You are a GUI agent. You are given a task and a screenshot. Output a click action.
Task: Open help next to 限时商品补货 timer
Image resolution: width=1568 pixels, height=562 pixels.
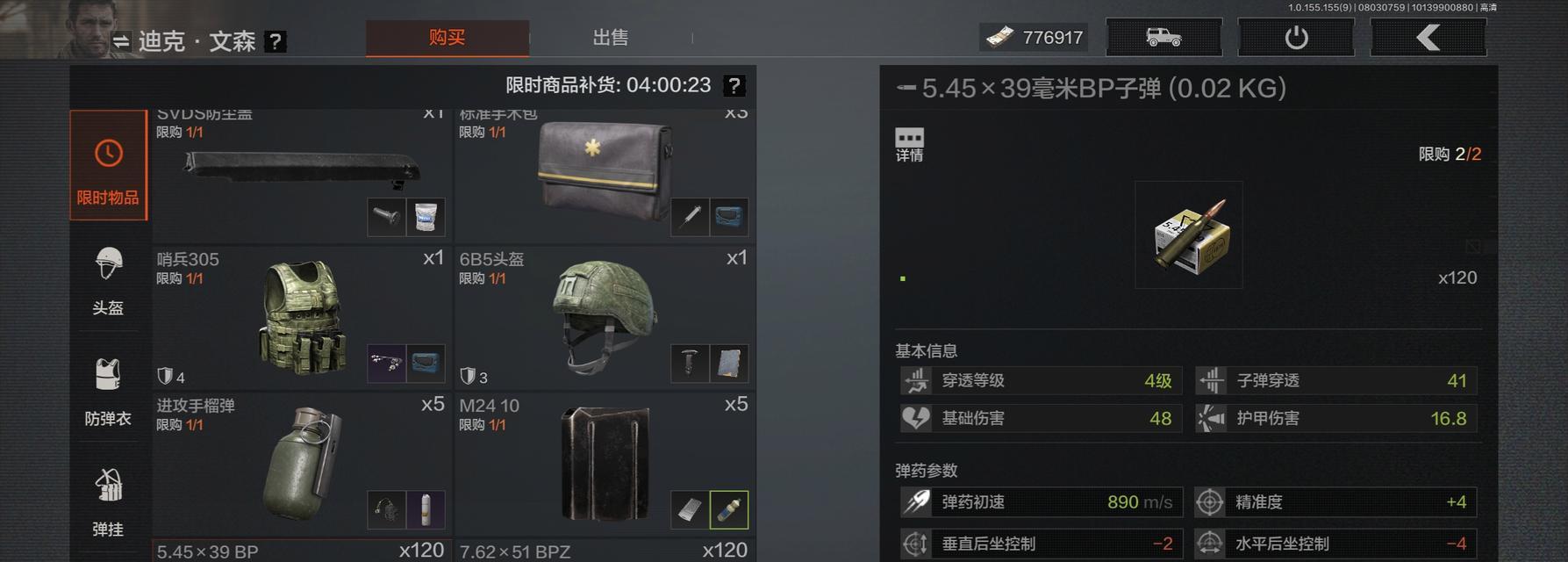click(x=734, y=85)
